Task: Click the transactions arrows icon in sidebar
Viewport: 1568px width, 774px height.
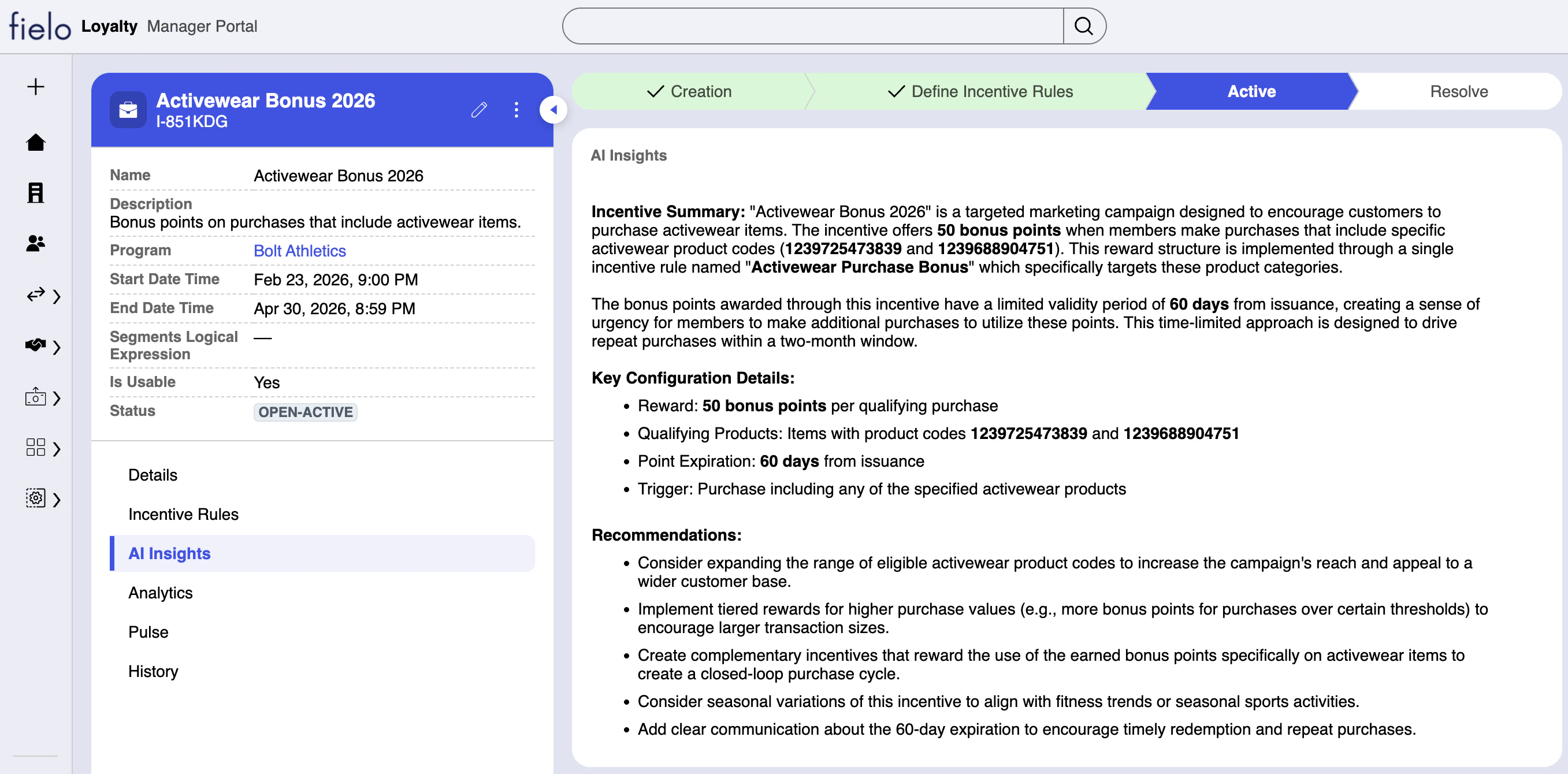Action: (x=35, y=296)
